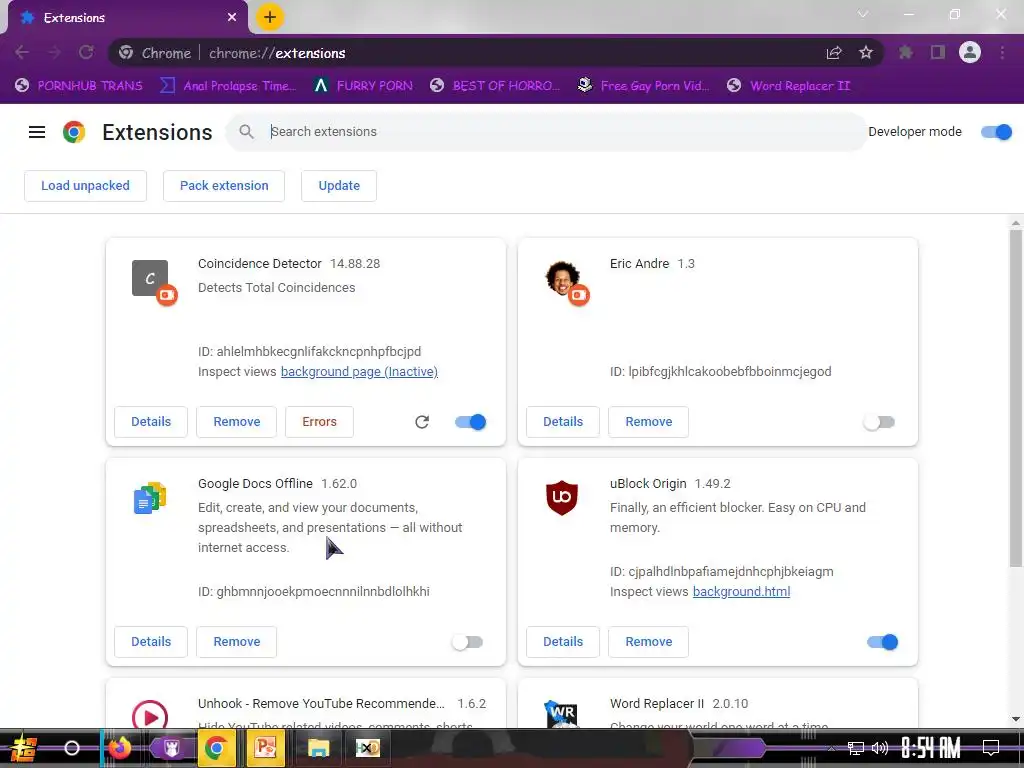Open the side panel icon
This screenshot has width=1024, height=768.
point(938,52)
